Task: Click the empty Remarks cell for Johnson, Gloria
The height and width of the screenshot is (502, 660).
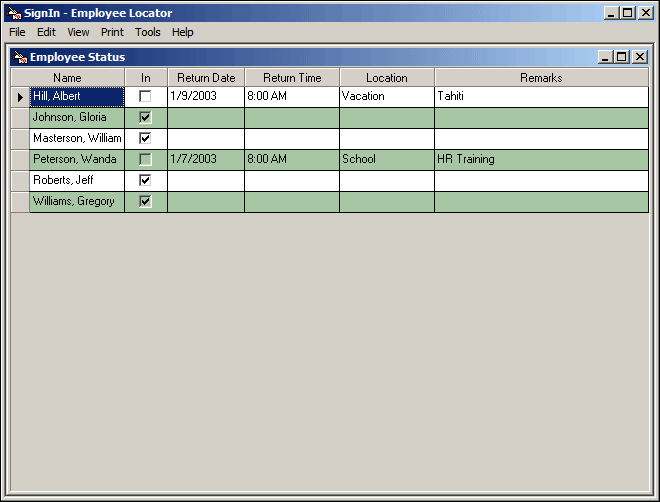Action: [541, 118]
